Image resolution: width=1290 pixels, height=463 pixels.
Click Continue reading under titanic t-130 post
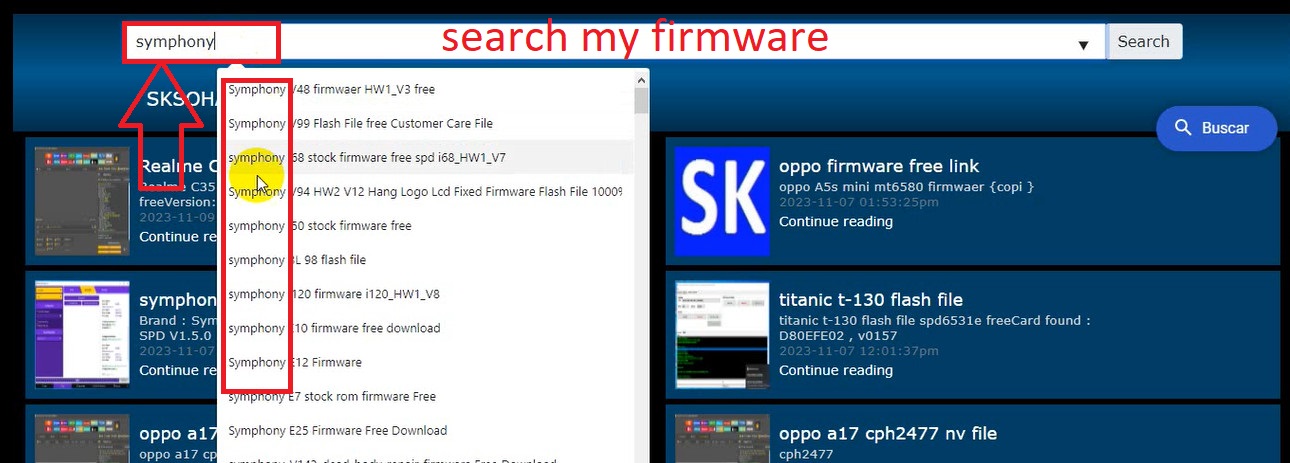(x=835, y=370)
